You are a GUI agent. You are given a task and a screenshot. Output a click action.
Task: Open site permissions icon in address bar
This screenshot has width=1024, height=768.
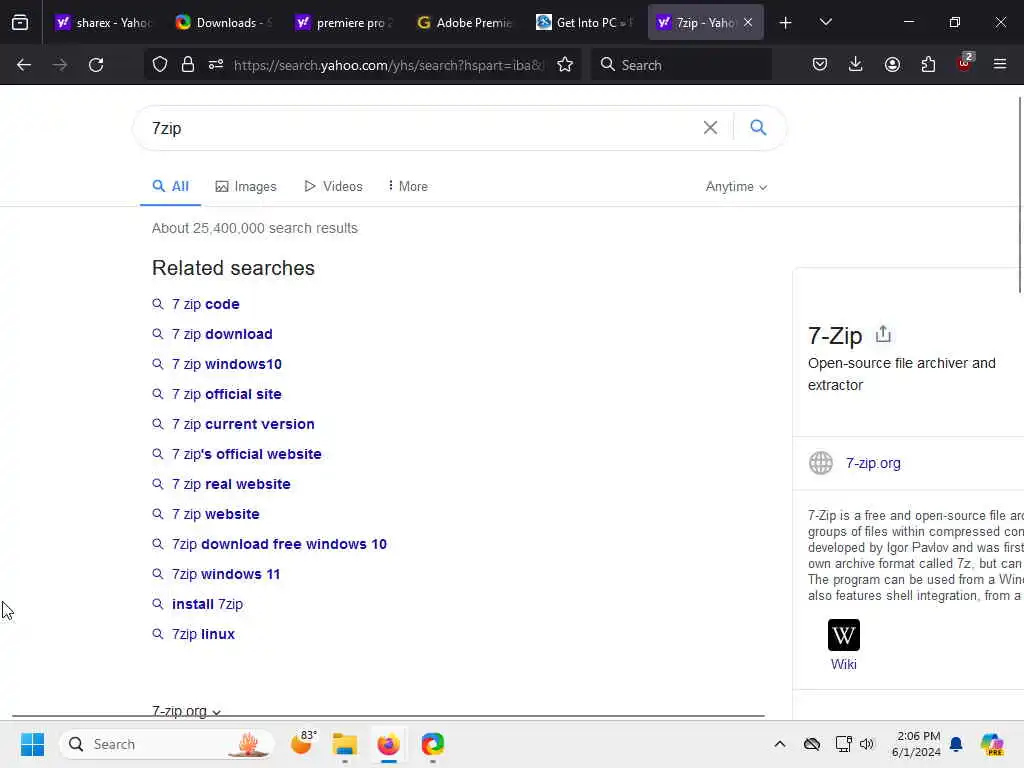coord(216,65)
